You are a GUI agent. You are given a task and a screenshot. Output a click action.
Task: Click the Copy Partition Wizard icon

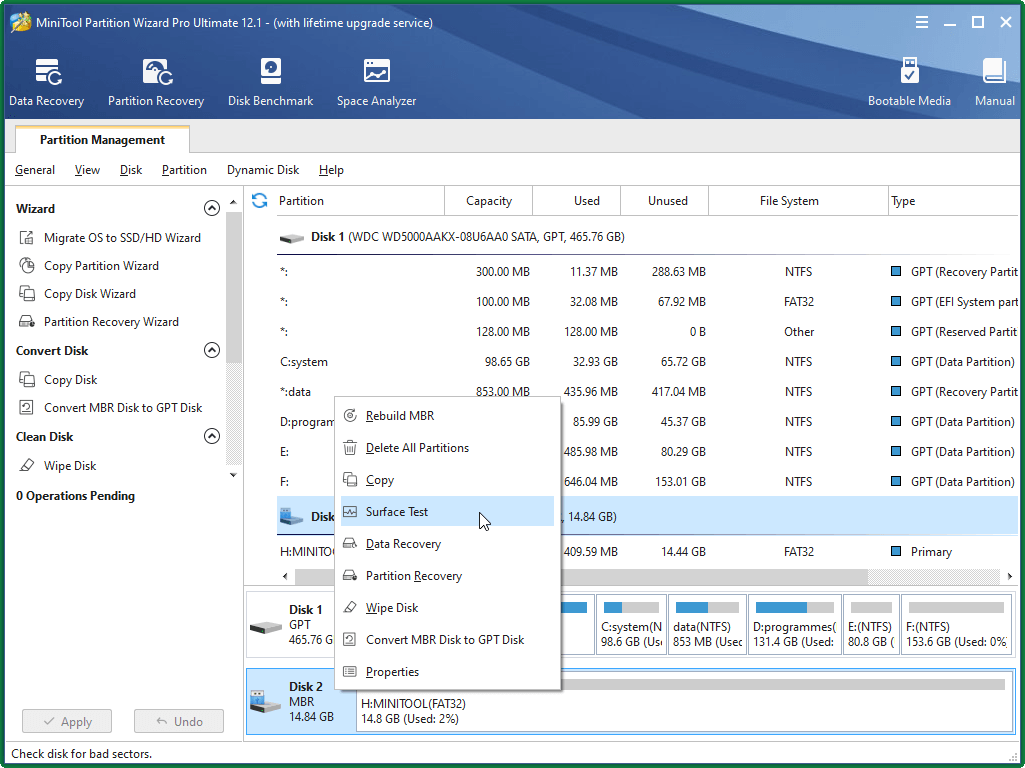tap(27, 265)
